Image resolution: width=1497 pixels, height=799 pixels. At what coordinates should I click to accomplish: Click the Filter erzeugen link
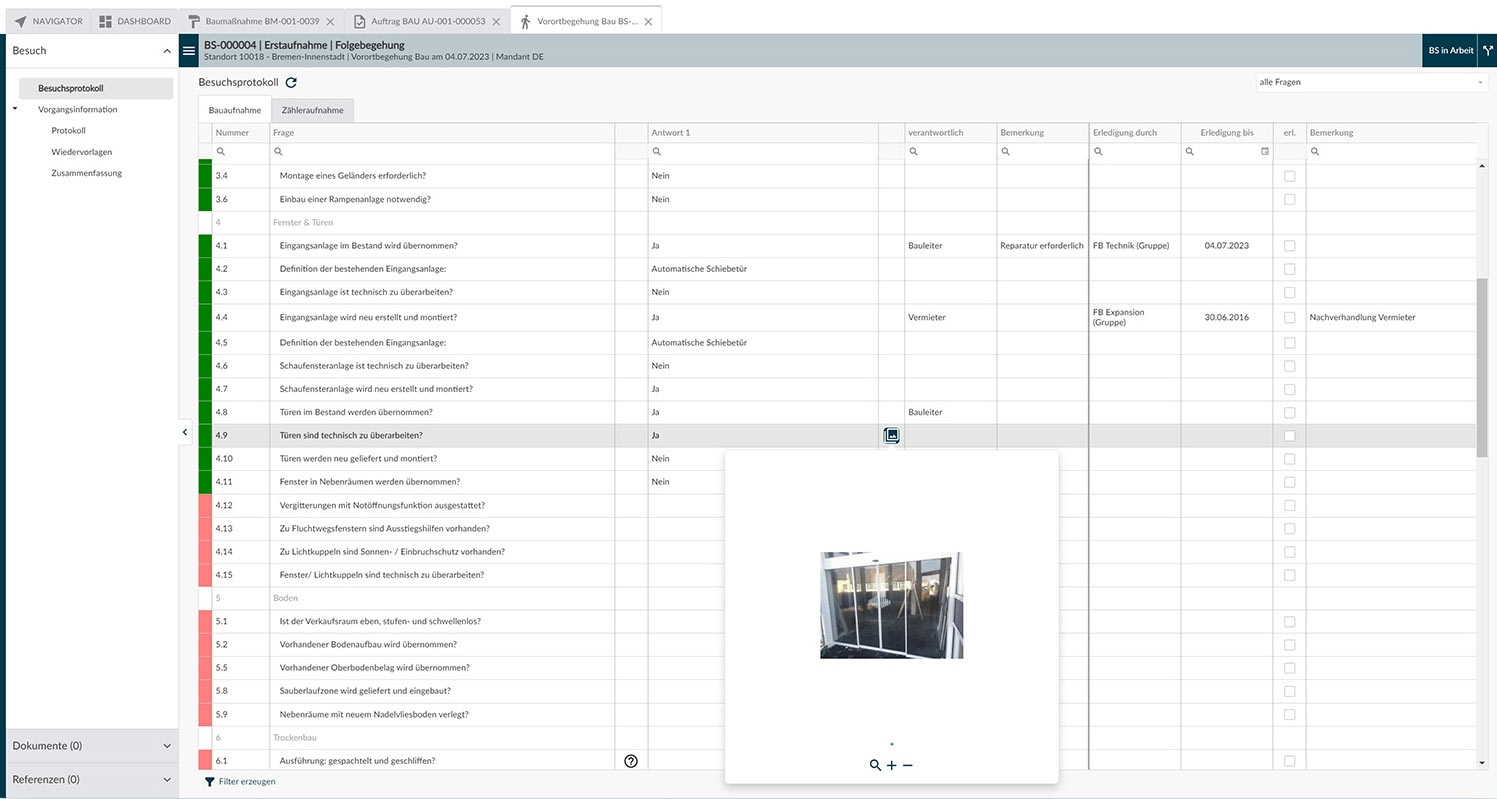point(240,781)
